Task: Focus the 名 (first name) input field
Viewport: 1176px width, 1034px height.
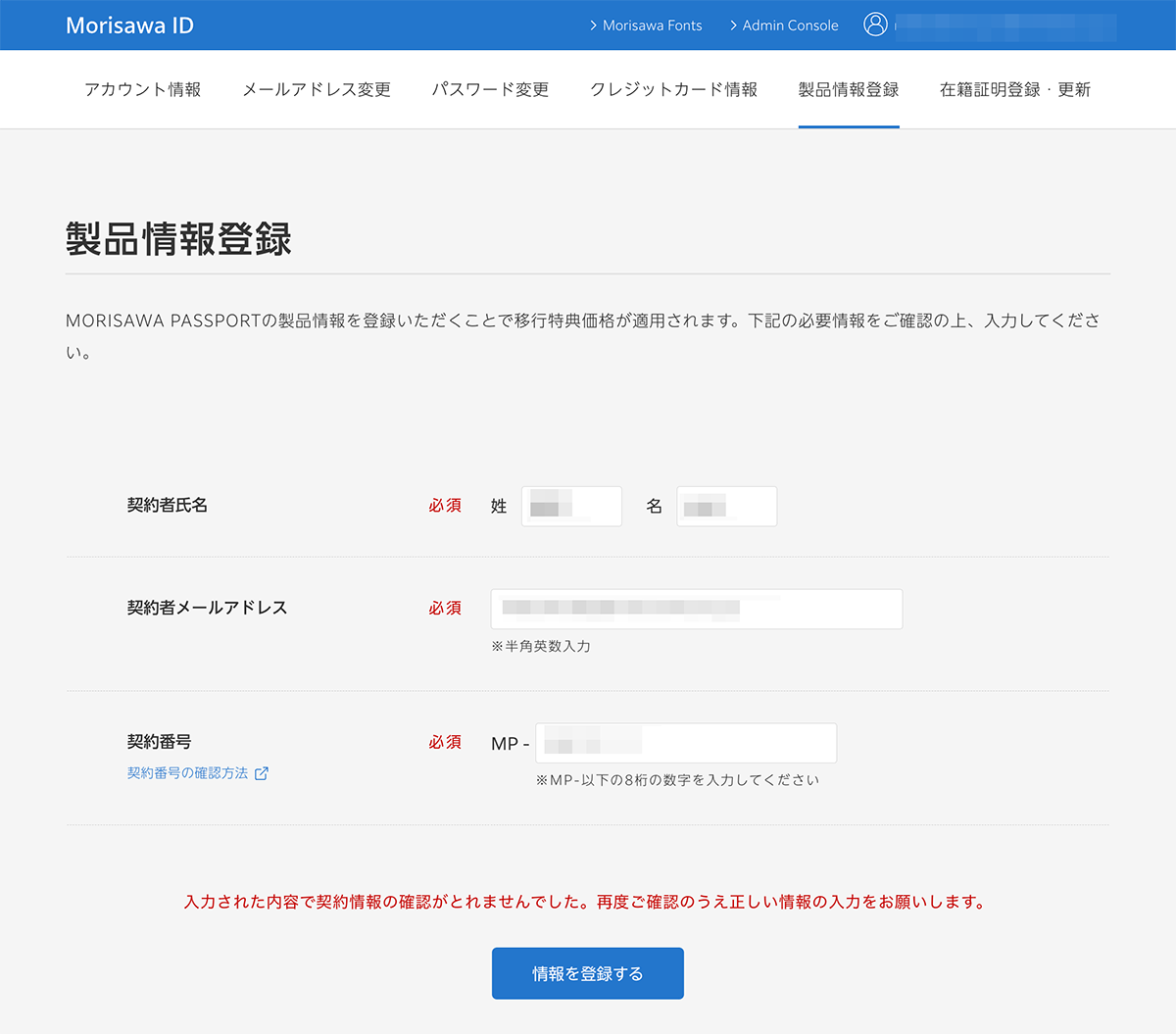Action: click(x=726, y=507)
